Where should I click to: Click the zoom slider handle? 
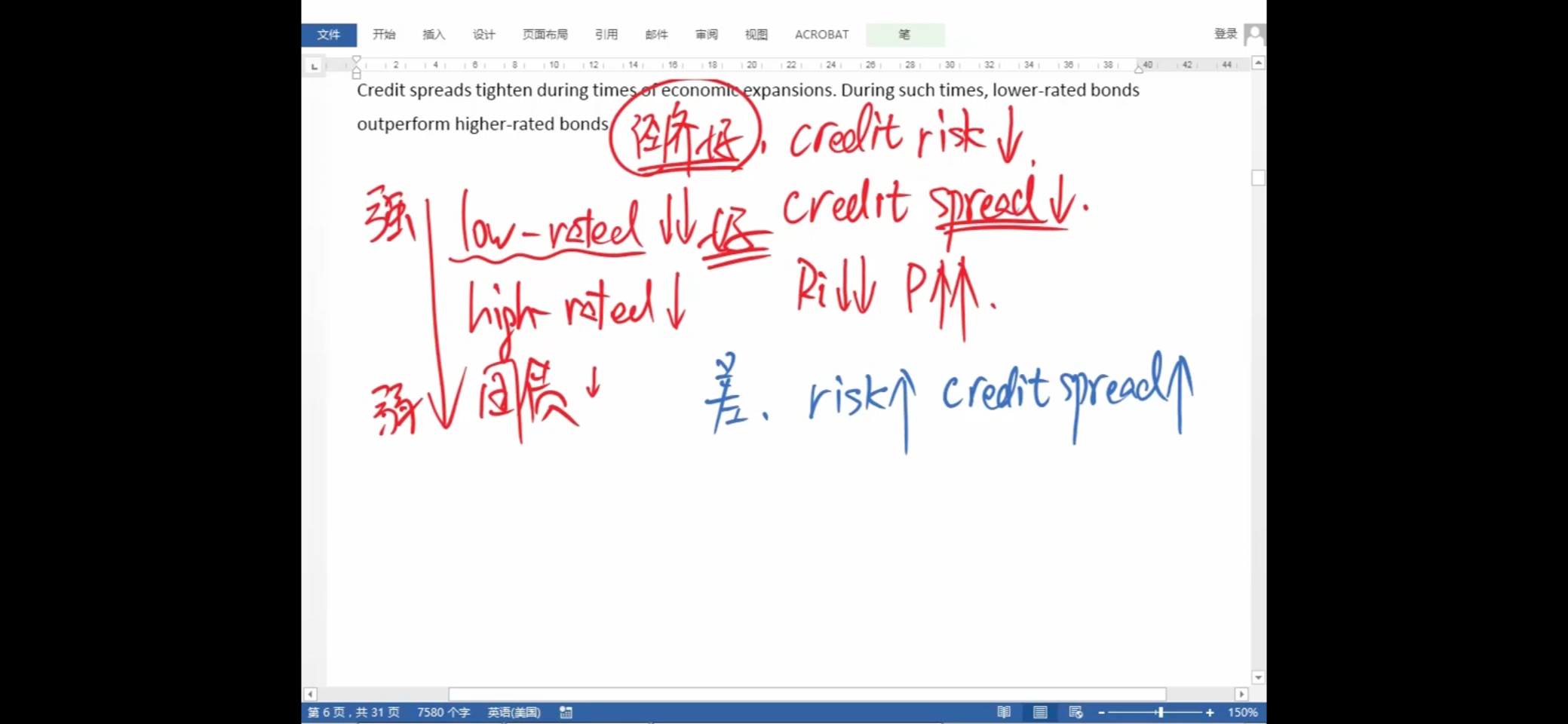(1160, 713)
